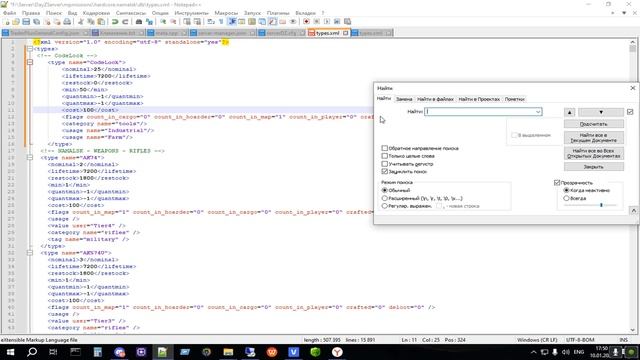The image size is (640, 360).
Task: Switch to the Найти в файлах tab
Action: coord(435,99)
